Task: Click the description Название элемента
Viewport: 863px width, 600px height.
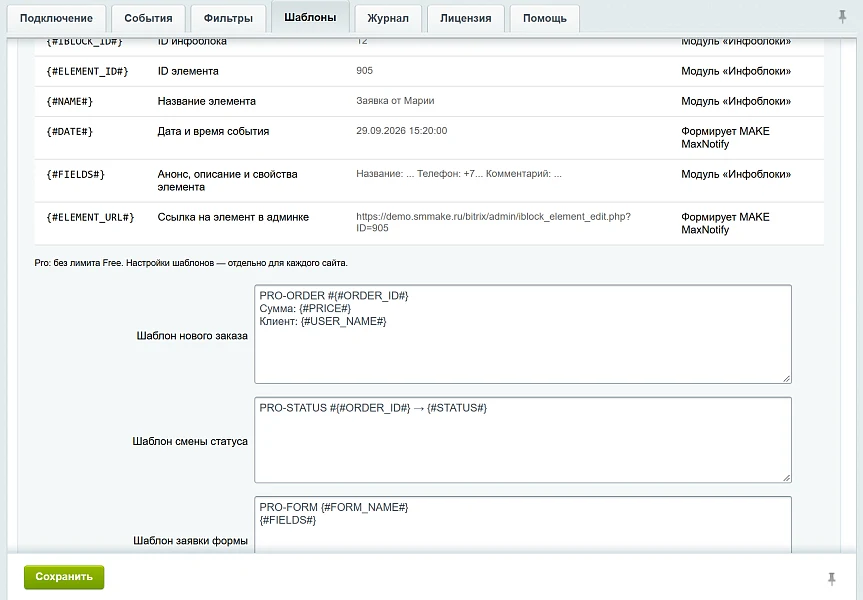Action: tap(206, 101)
